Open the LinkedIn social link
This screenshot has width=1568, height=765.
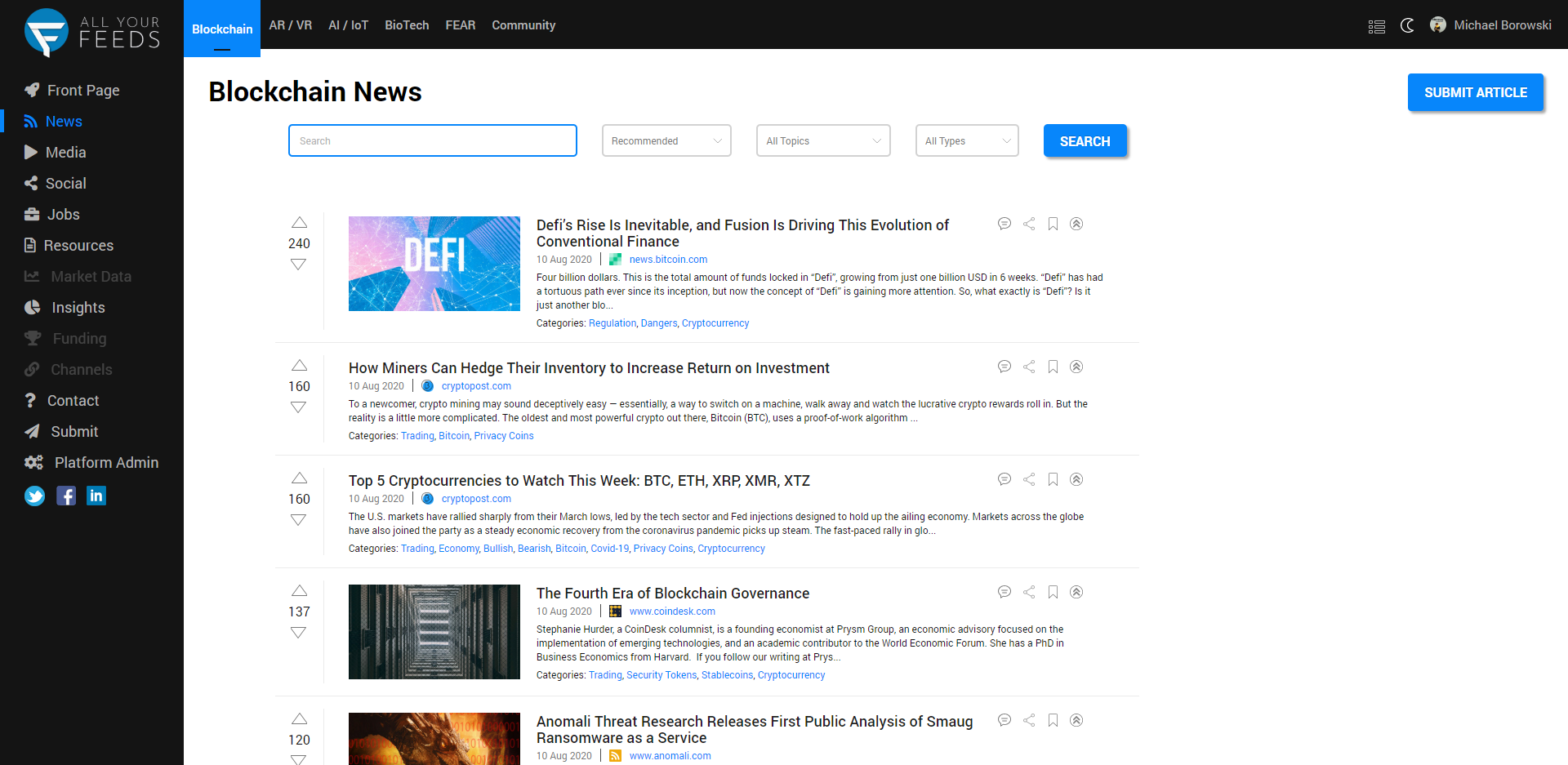click(x=96, y=496)
